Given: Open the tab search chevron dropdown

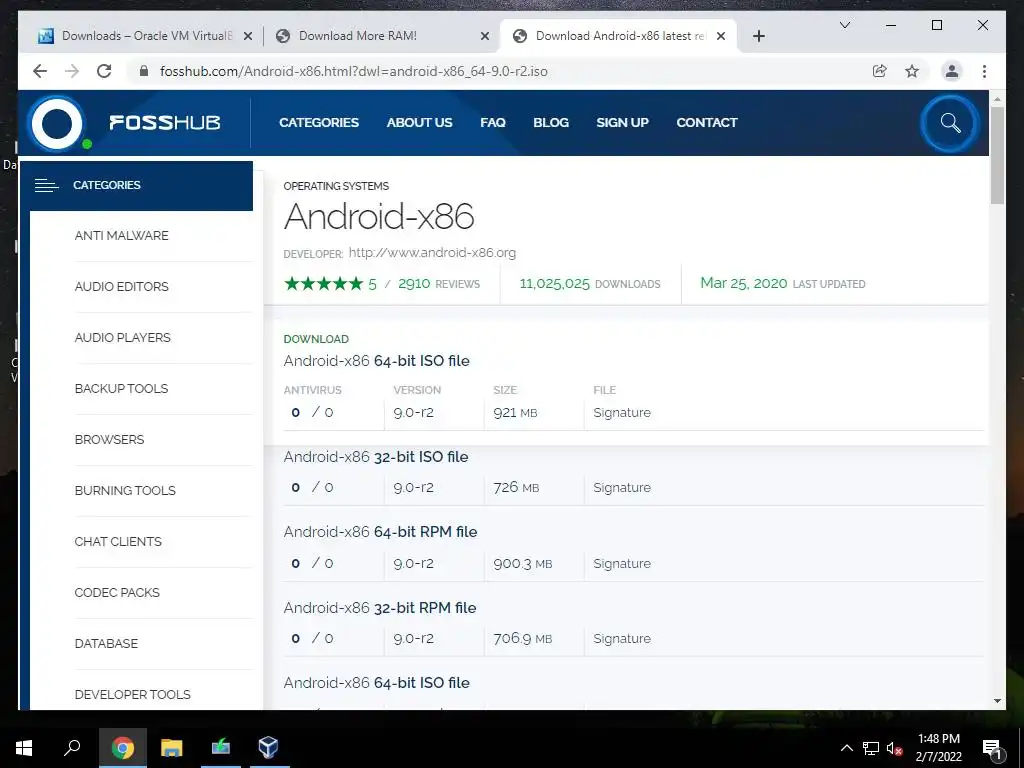Looking at the screenshot, I should (x=844, y=25).
